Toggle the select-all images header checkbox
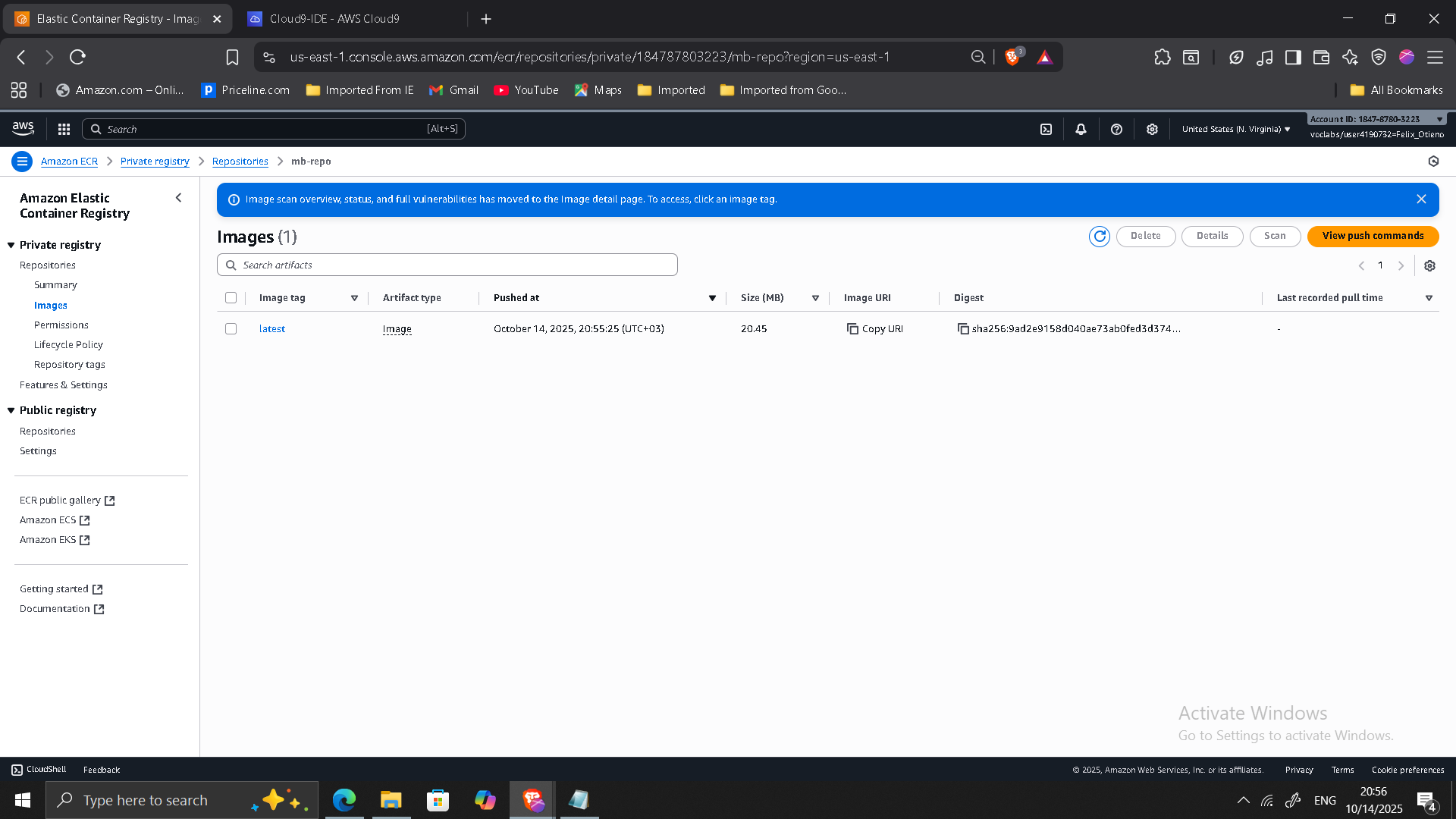Image resolution: width=1456 pixels, height=819 pixels. [231, 297]
